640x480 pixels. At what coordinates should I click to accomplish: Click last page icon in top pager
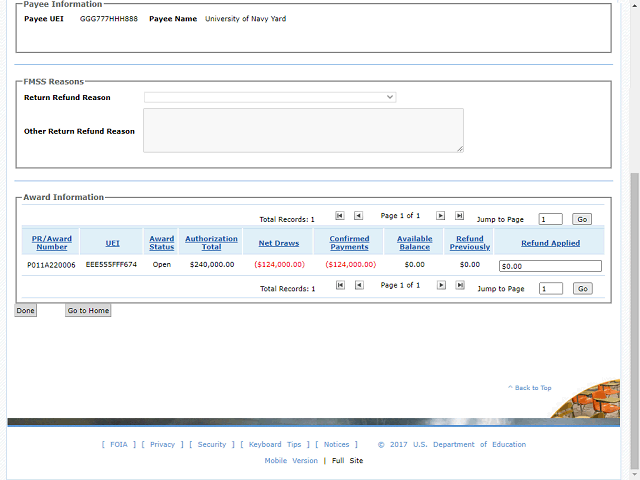(459, 215)
